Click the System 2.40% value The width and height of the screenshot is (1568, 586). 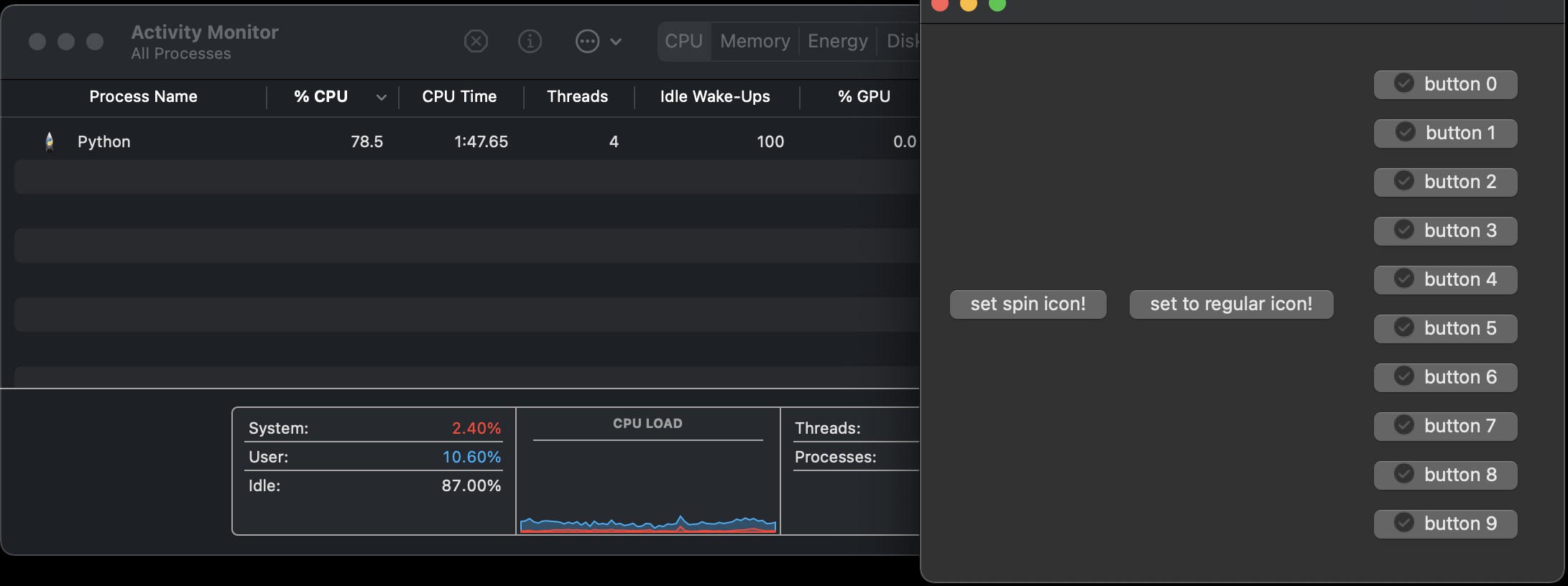(476, 428)
